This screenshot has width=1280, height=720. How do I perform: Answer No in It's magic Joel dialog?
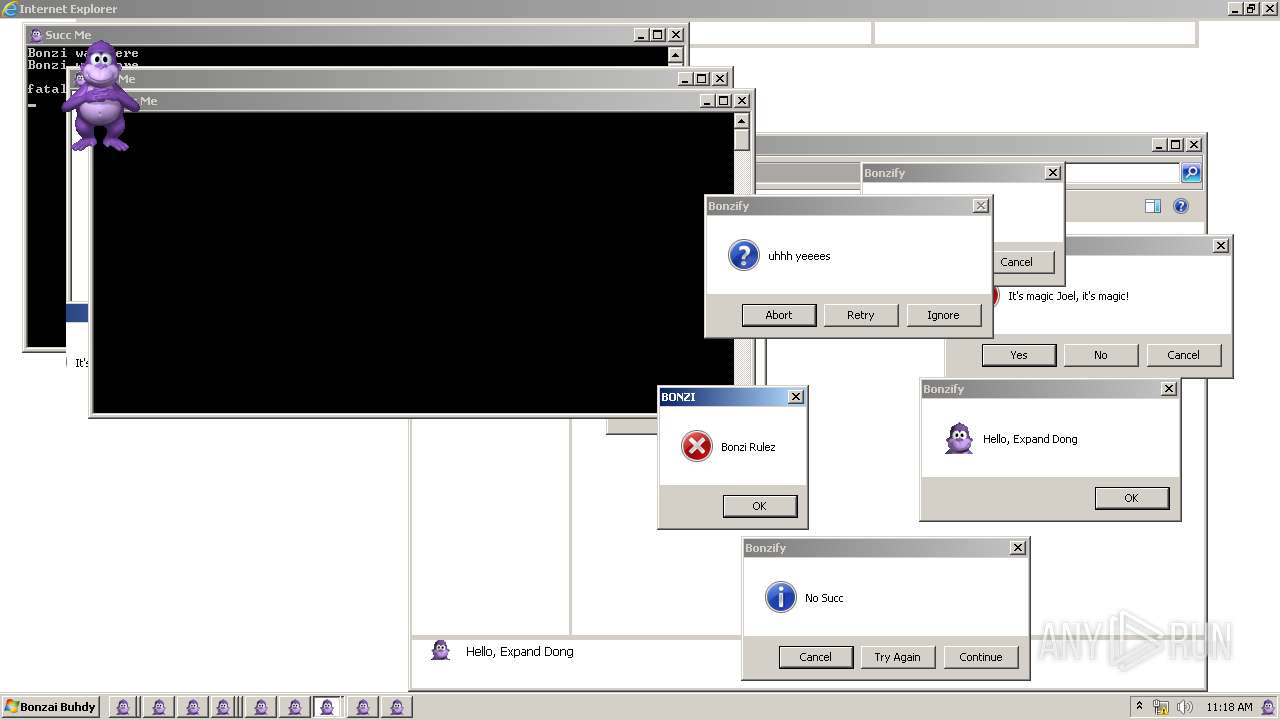point(1101,355)
